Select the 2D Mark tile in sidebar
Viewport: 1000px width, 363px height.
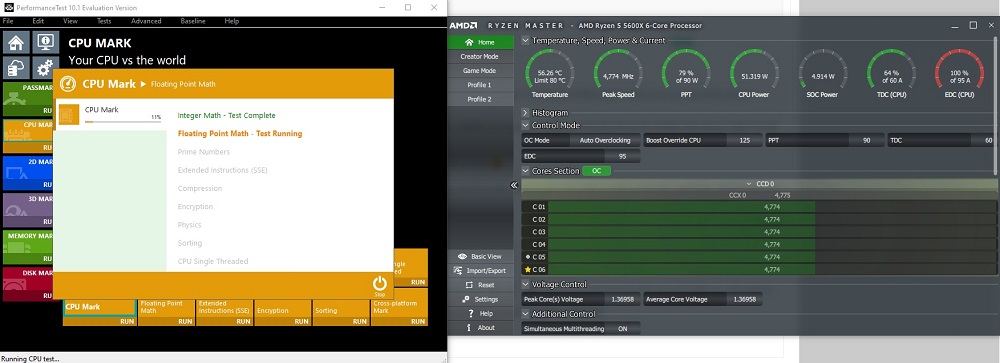pos(29,172)
